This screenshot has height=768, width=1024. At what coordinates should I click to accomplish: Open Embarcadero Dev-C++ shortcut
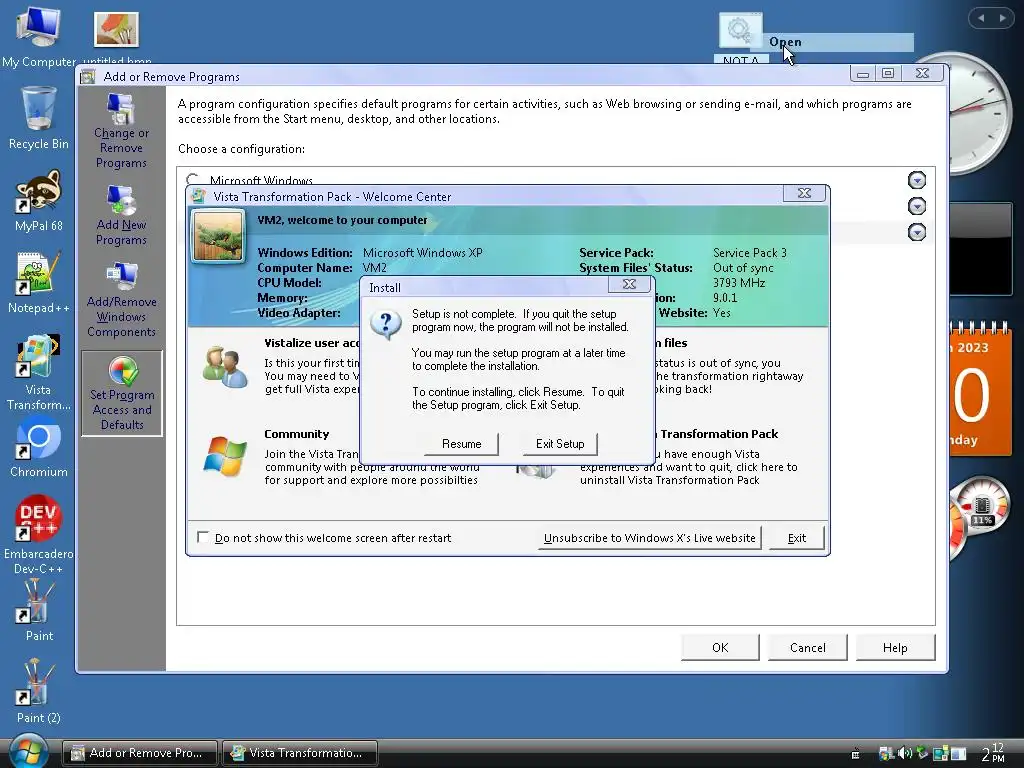tap(39, 536)
